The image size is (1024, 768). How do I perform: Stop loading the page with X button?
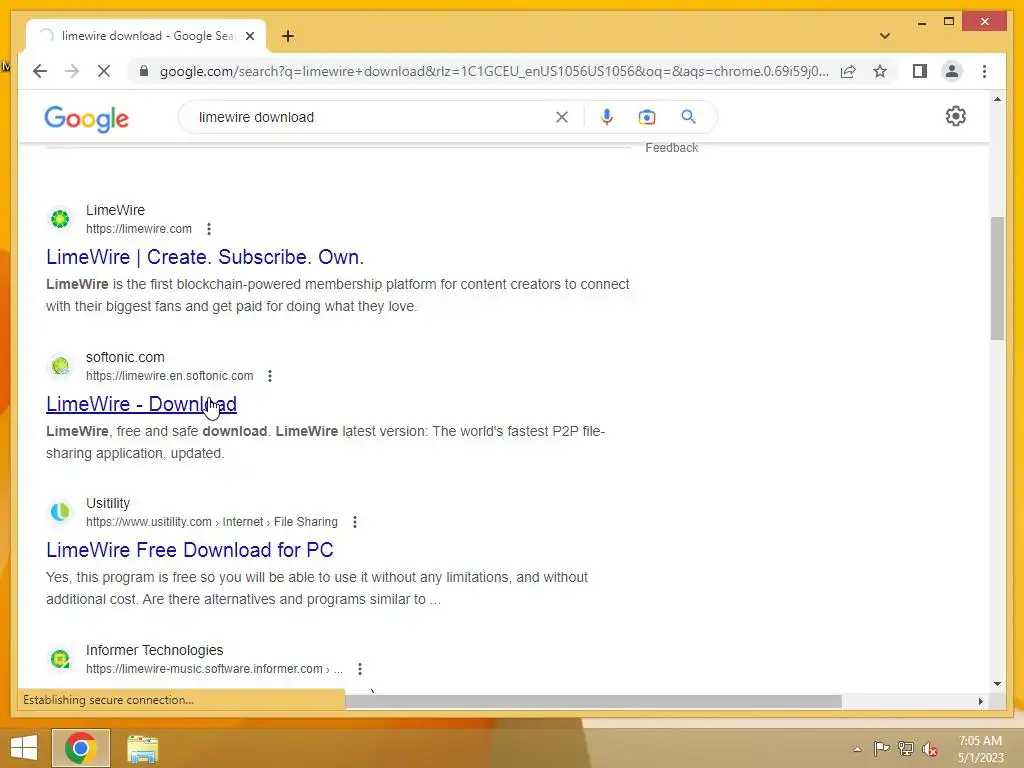104,71
